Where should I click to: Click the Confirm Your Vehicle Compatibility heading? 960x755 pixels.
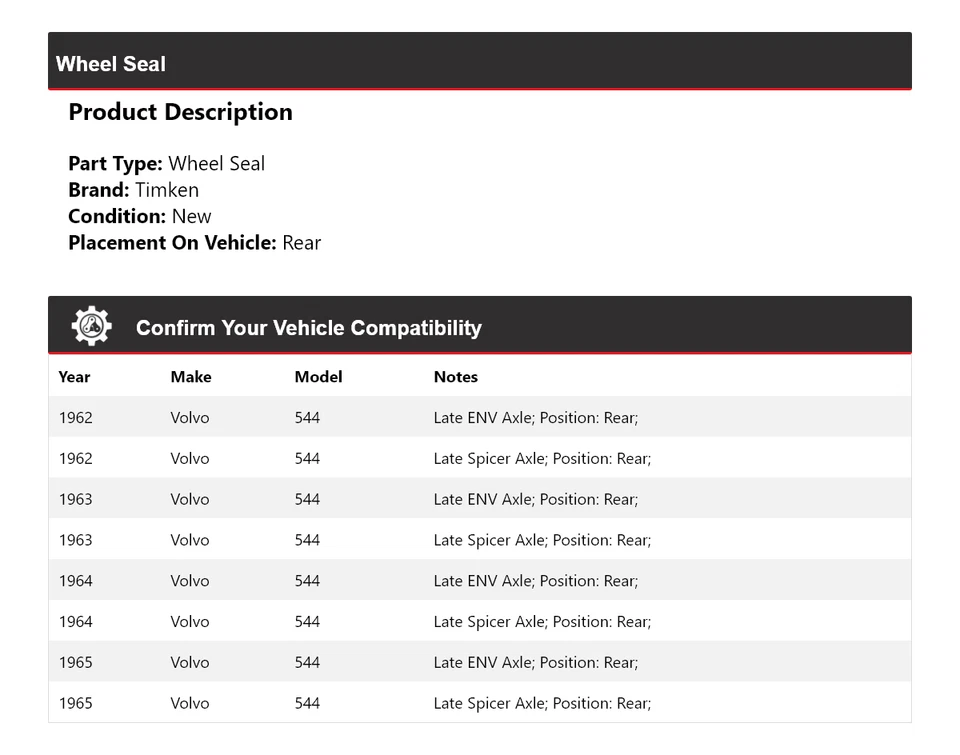click(308, 328)
